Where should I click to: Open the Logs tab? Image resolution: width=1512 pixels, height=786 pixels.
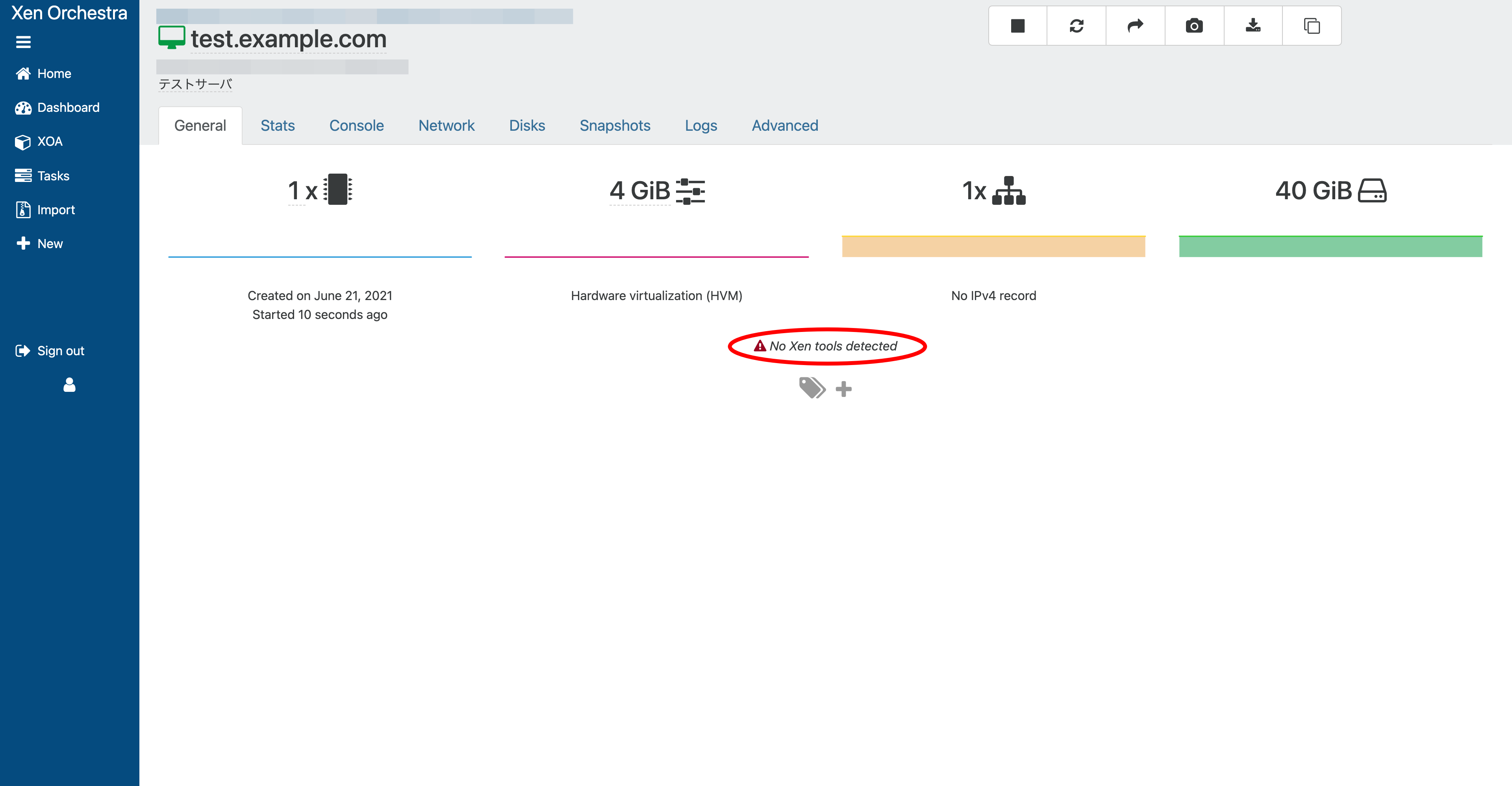[x=701, y=126]
